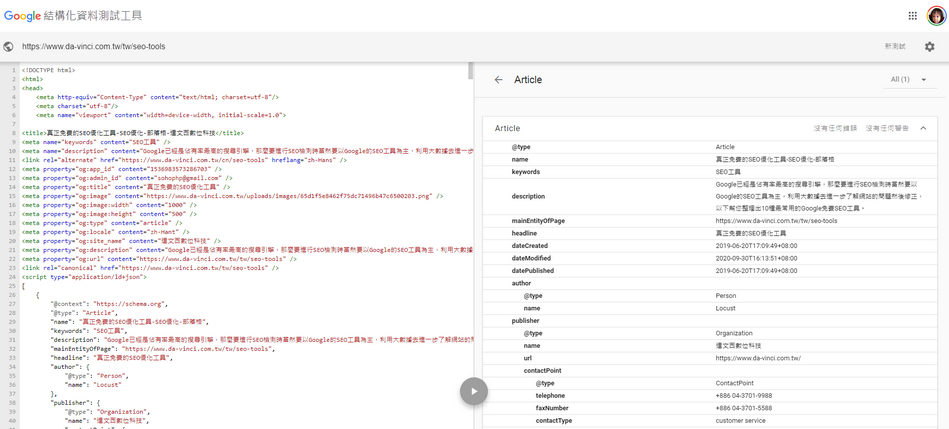This screenshot has height=429, width=949.
Task: Click the 沒有任何錯誤 label
Action: pos(835,128)
